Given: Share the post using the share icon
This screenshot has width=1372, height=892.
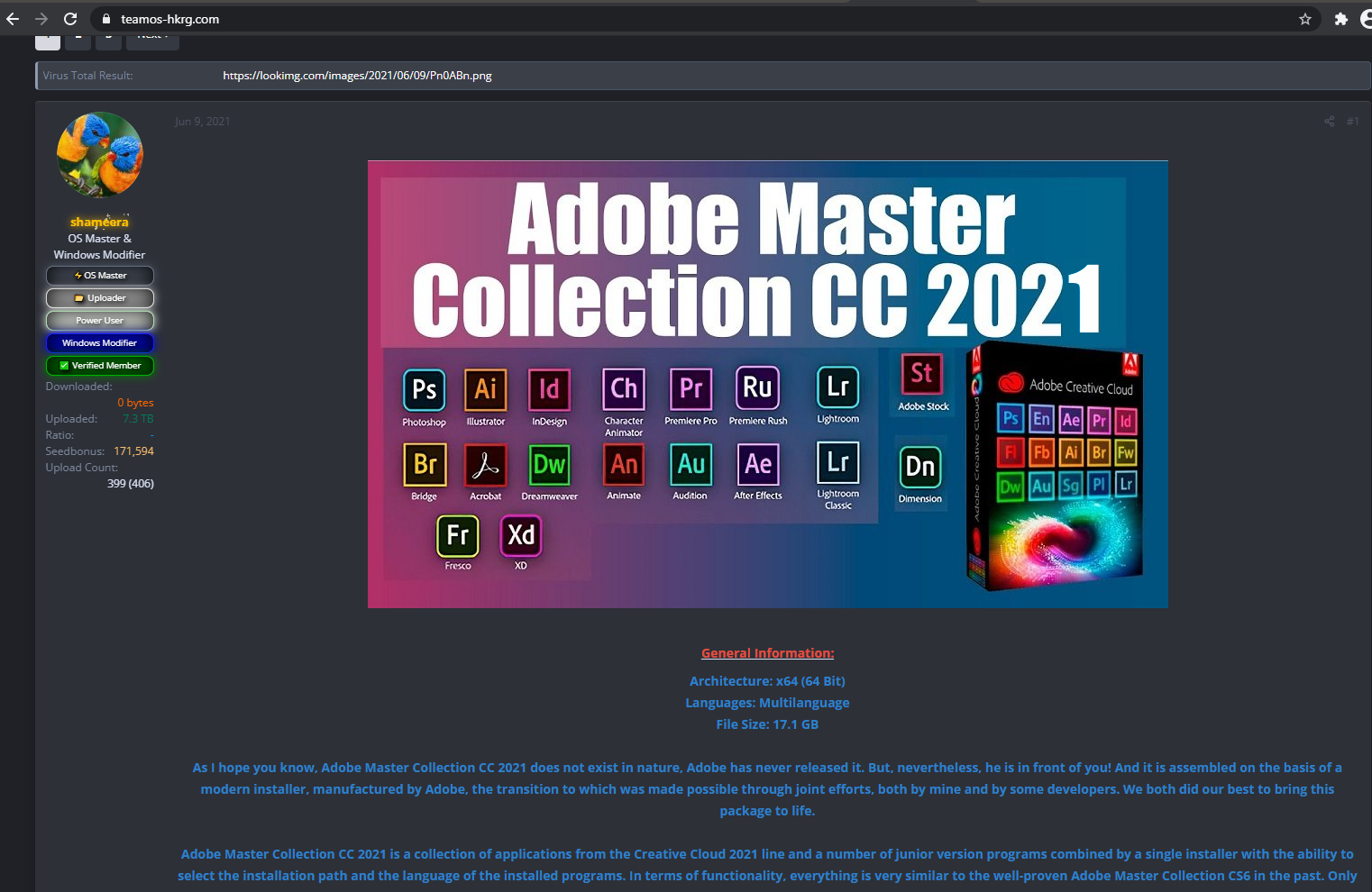Looking at the screenshot, I should tap(1329, 122).
